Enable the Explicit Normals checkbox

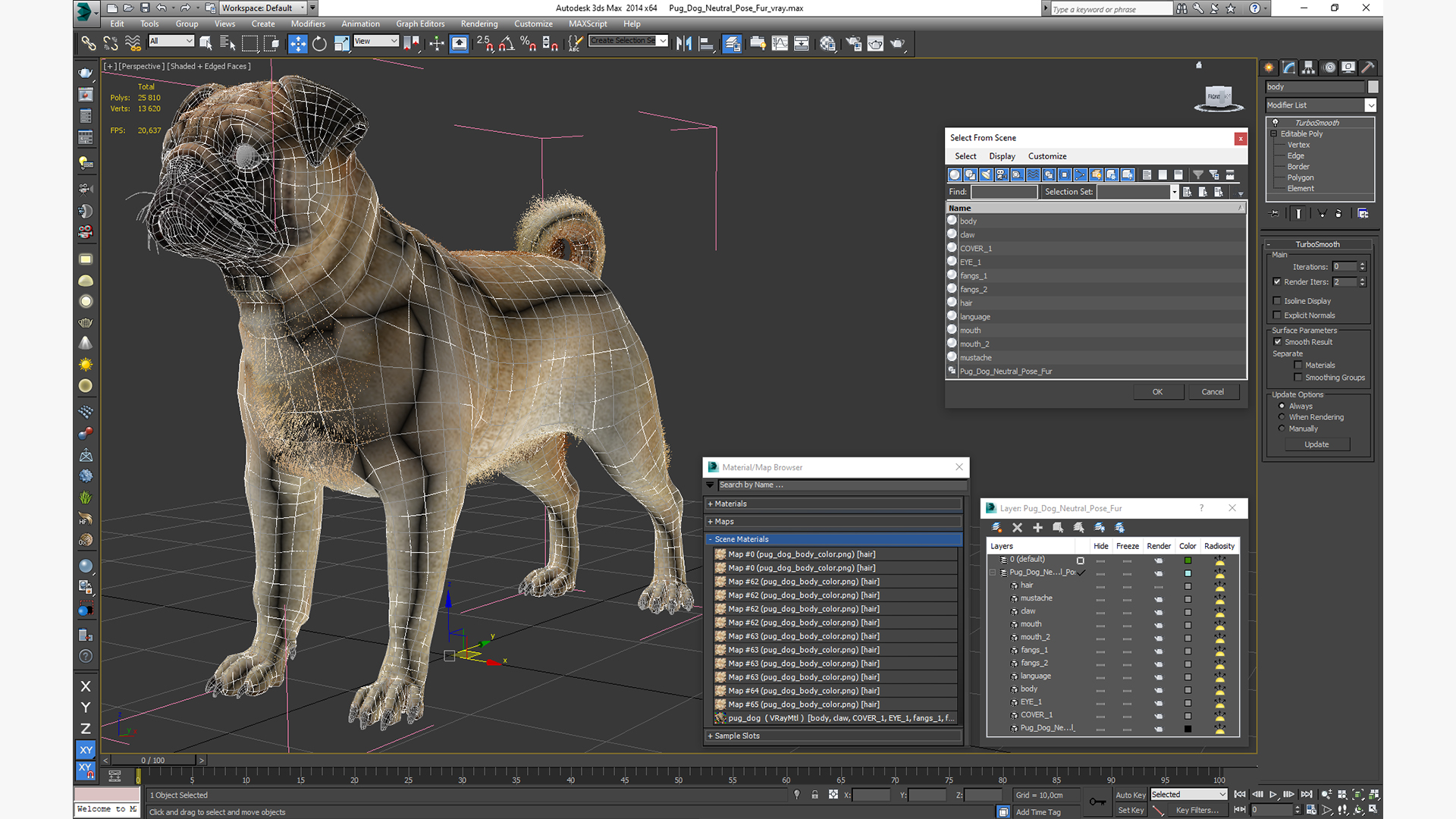click(x=1277, y=315)
